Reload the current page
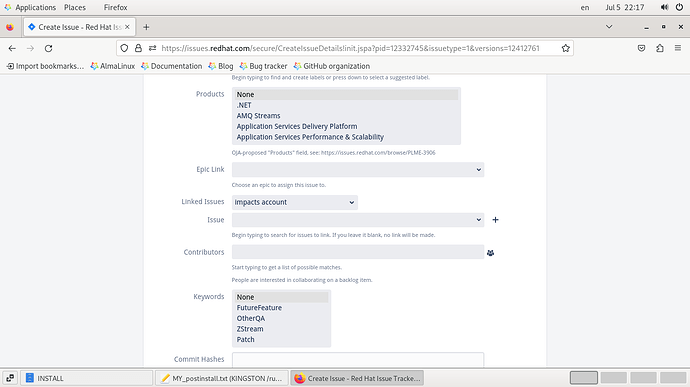 coord(48,48)
